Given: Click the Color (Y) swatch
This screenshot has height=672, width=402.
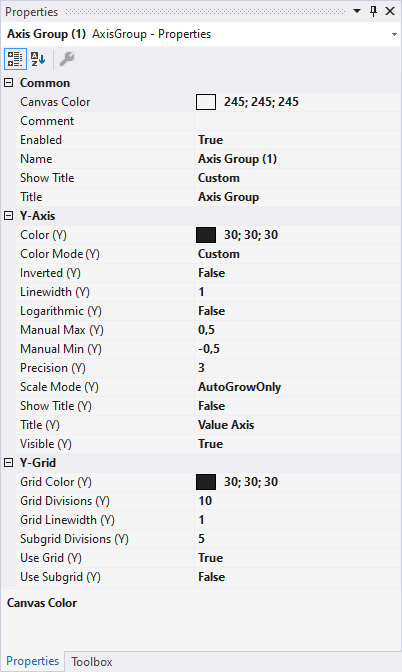Looking at the screenshot, I should 206,235.
